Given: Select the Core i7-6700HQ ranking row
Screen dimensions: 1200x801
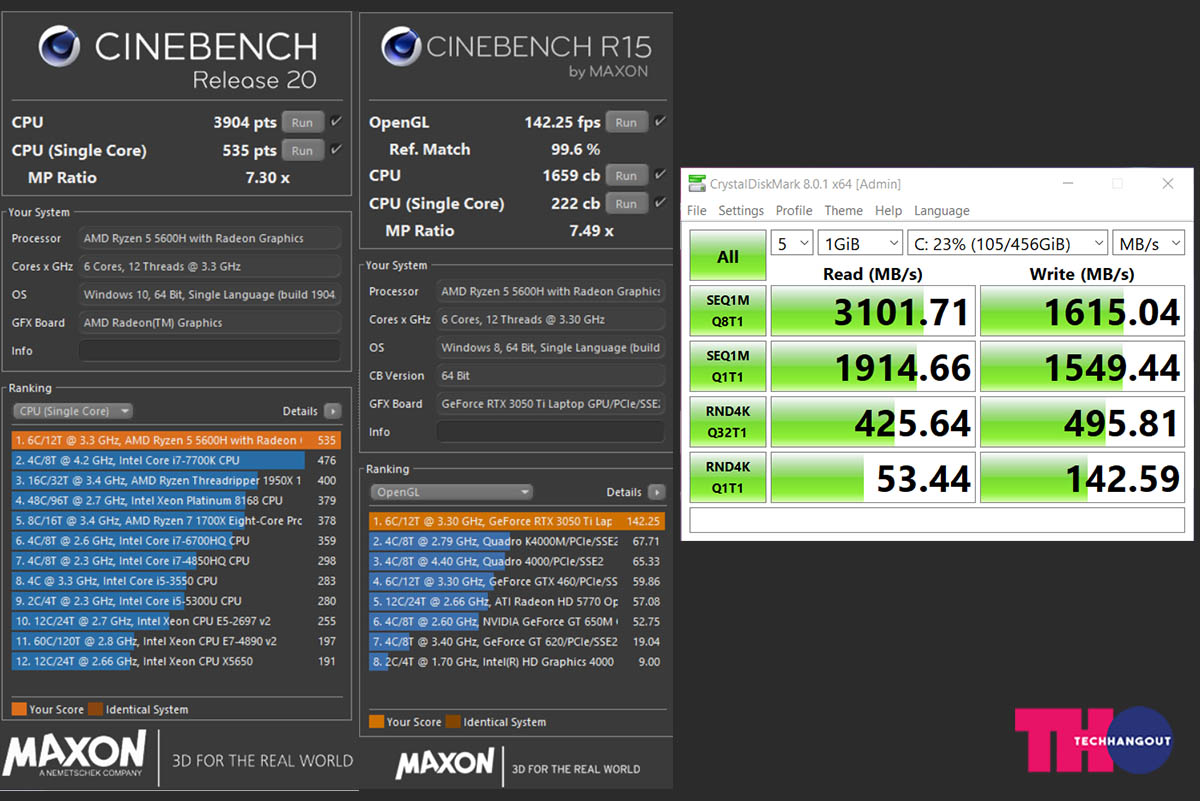Looking at the screenshot, I should (x=177, y=540).
